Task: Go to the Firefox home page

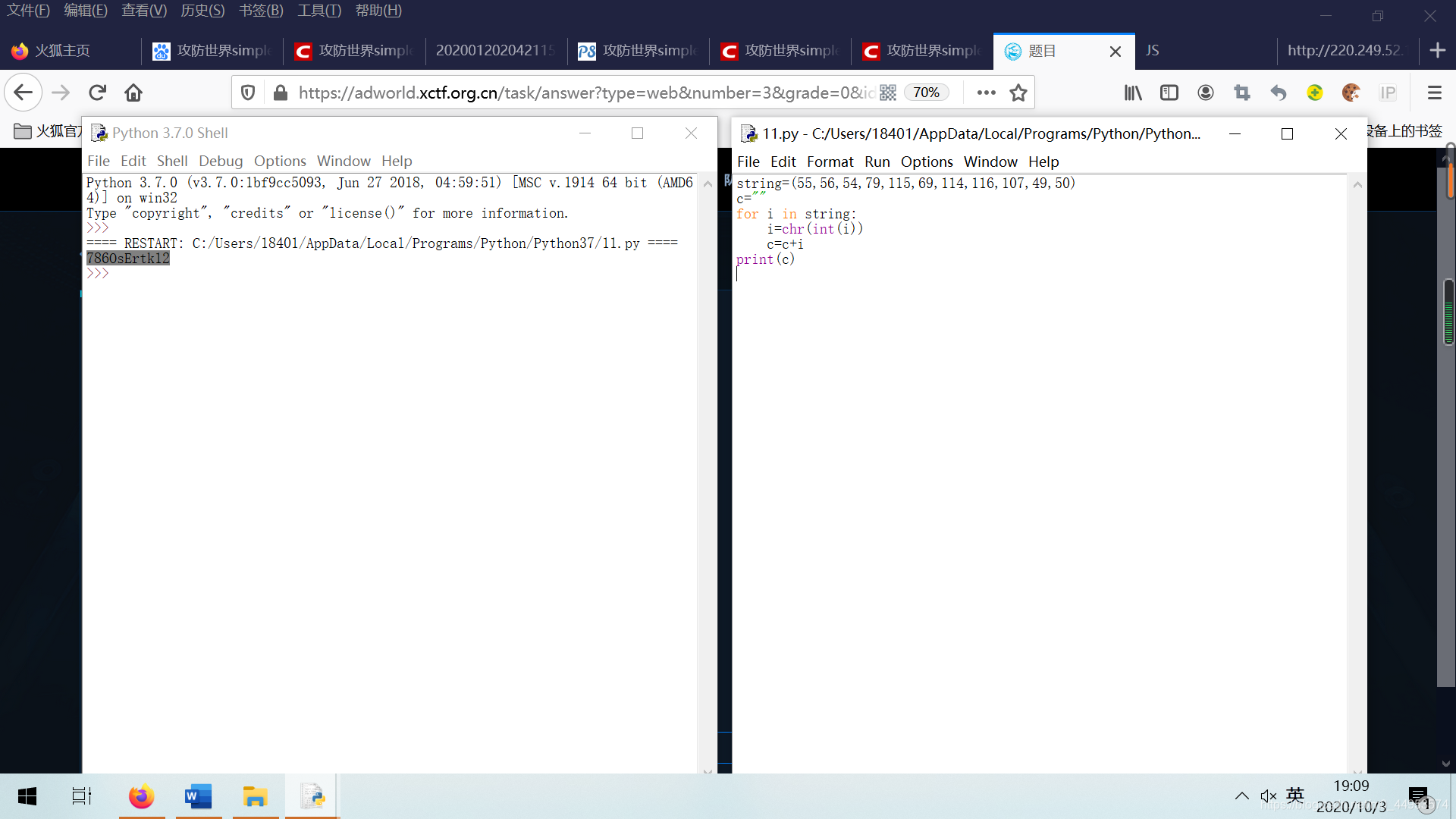Action: (x=133, y=93)
